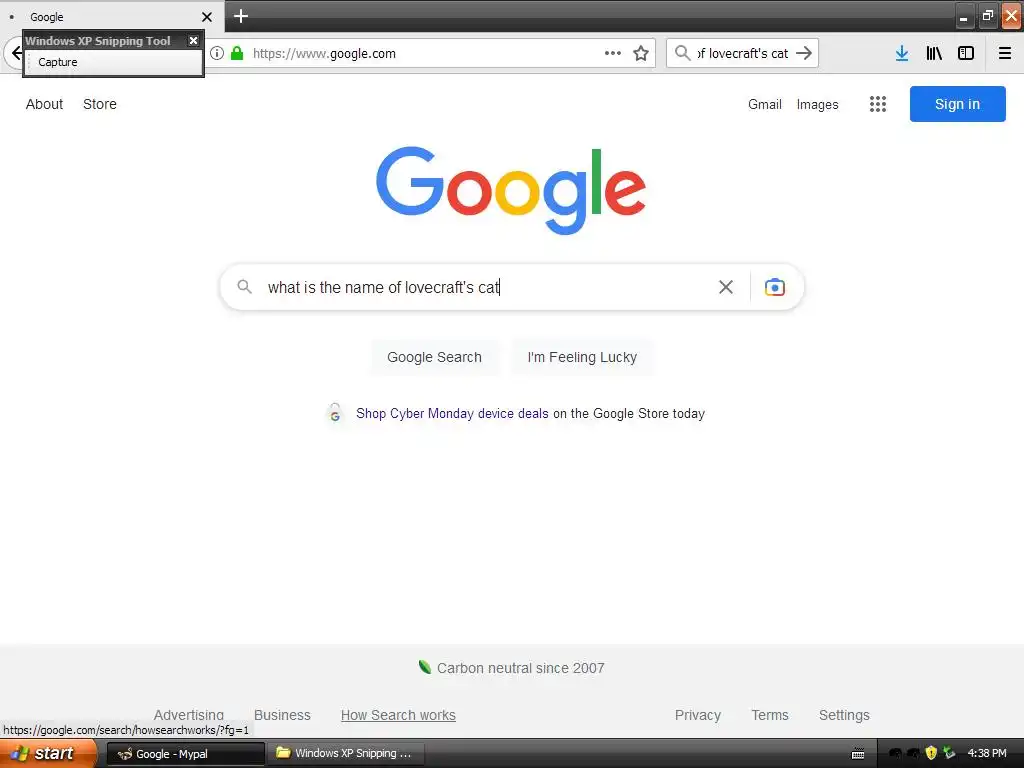
Task: Click the Google Store promo G icon
Action: [x=334, y=413]
